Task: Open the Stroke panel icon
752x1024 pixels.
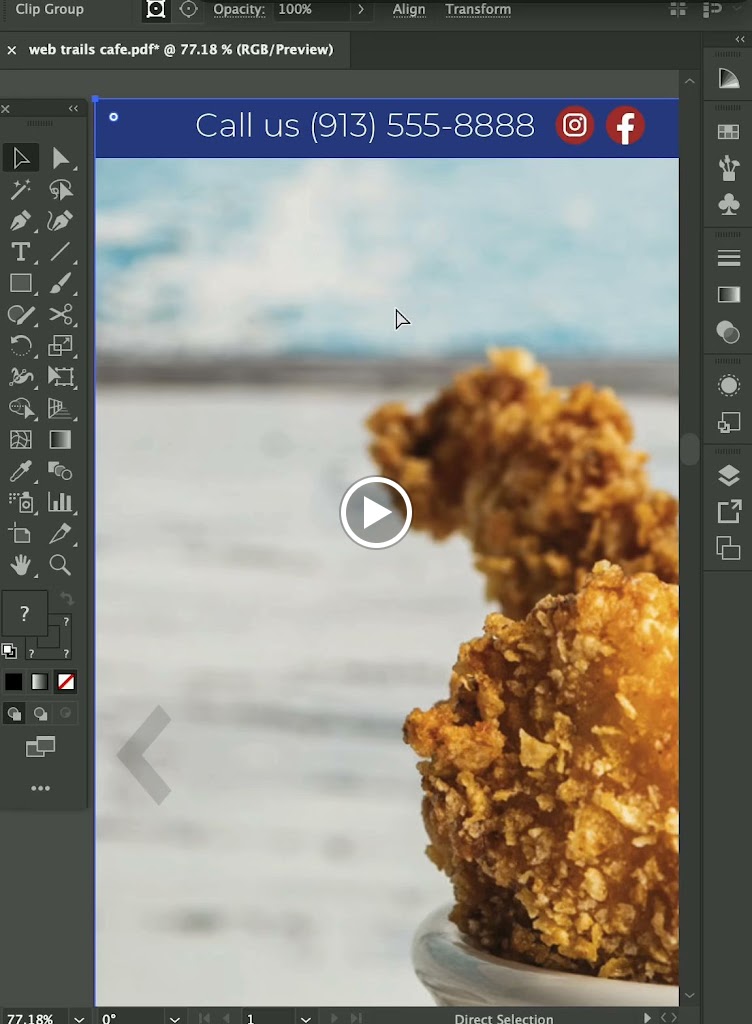Action: 728,258
